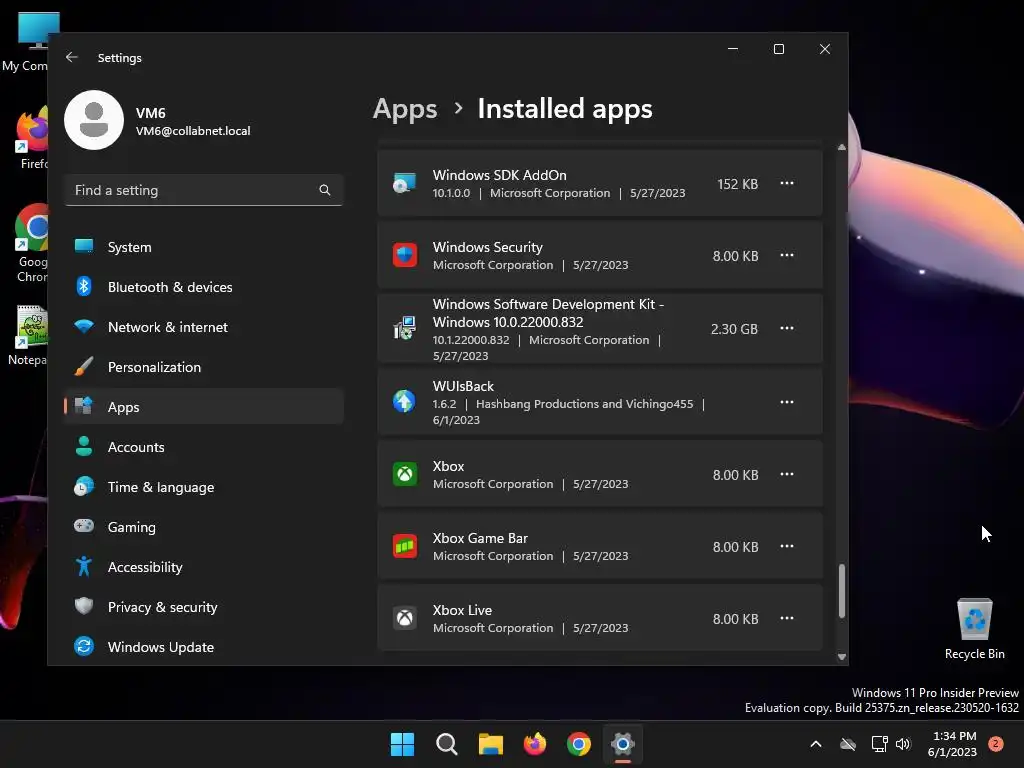This screenshot has width=1024, height=768.
Task: Click the volume speaker tray icon
Action: click(903, 744)
